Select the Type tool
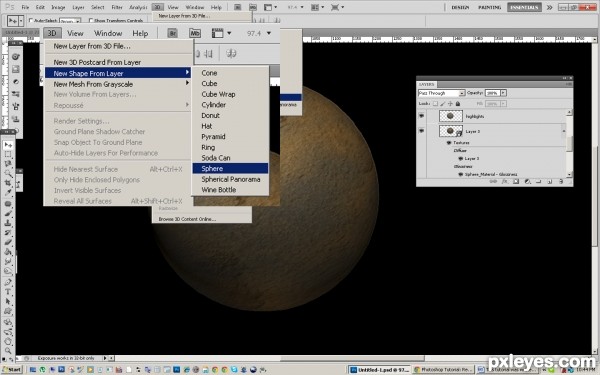Image resolution: width=600 pixels, height=375 pixels. tap(8, 292)
